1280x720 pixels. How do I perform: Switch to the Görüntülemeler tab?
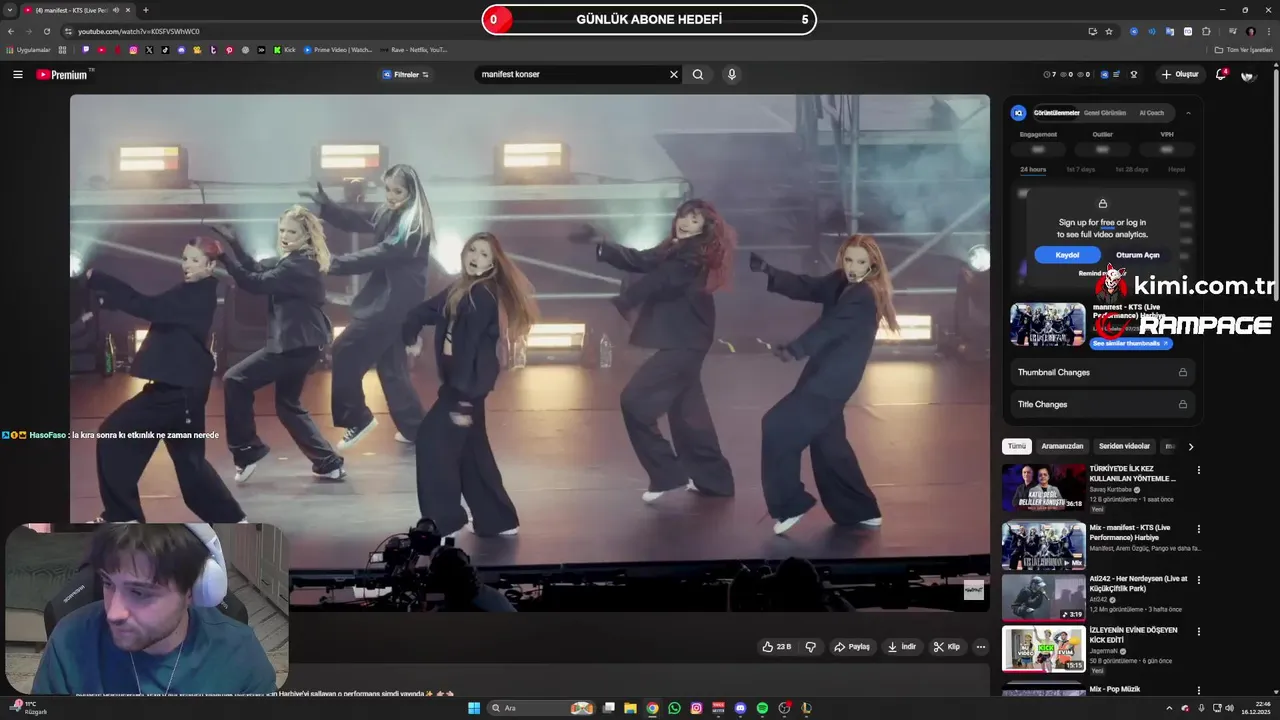pyautogui.click(x=1056, y=113)
